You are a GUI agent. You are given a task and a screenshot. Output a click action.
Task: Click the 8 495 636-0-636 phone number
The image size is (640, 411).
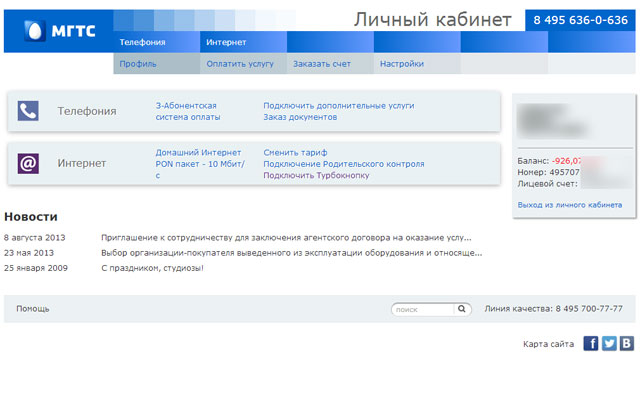point(580,20)
